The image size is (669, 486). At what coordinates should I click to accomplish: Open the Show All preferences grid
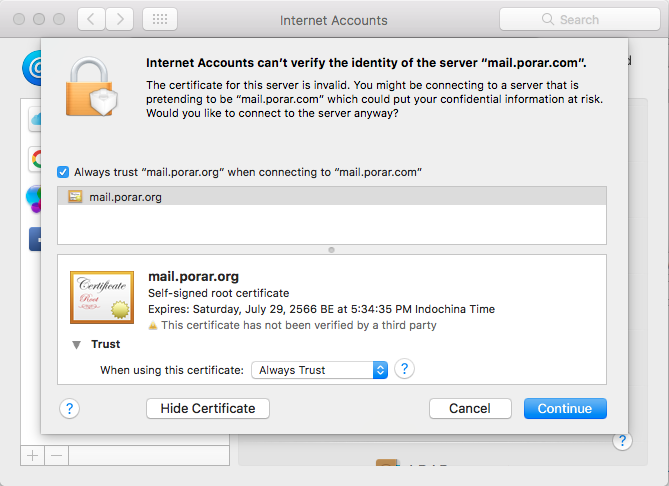(x=161, y=19)
